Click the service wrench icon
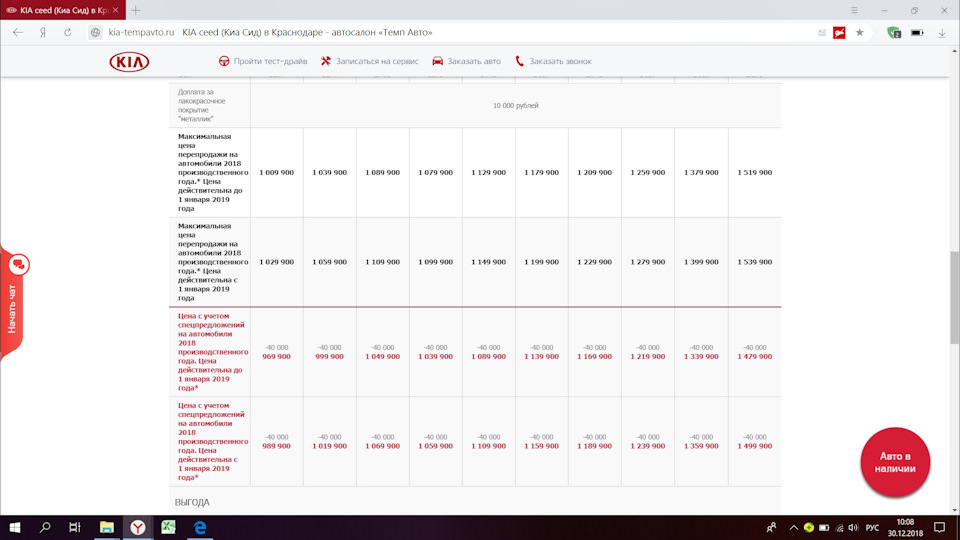This screenshot has height=540, width=960. click(326, 61)
